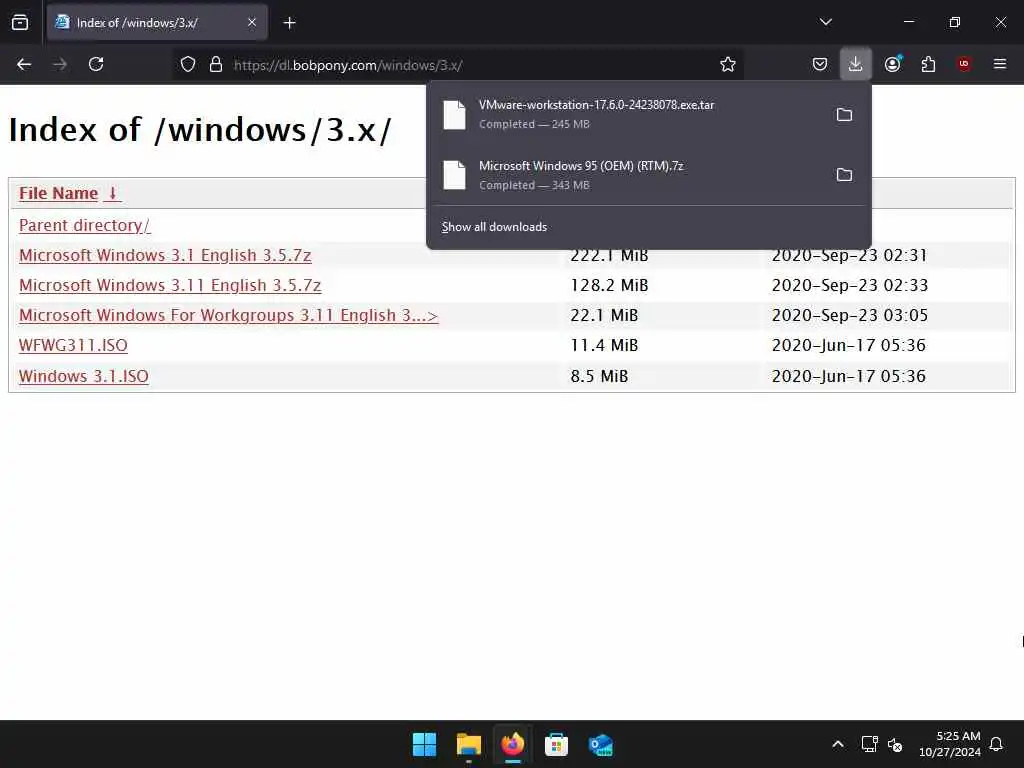The height and width of the screenshot is (768, 1024).
Task: Reload the current page
Action: (96, 64)
